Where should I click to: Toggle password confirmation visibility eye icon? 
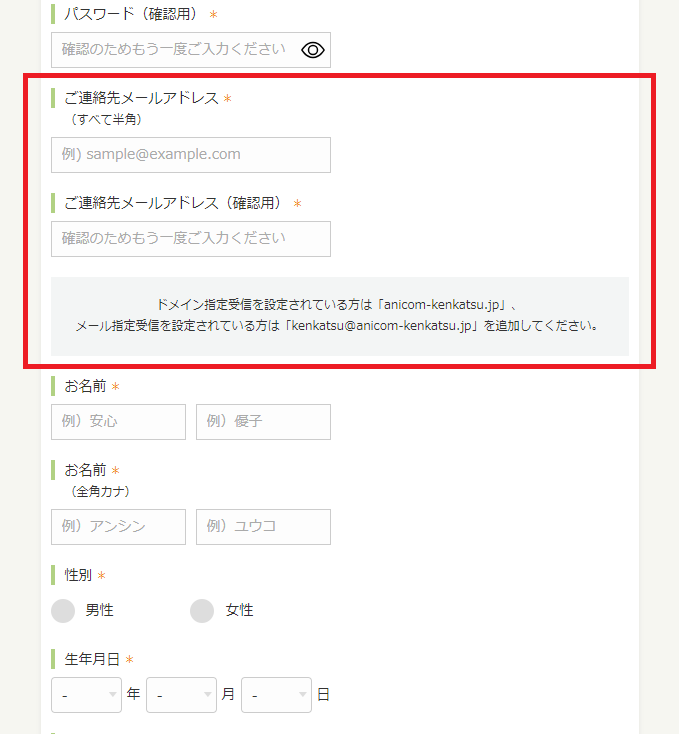(313, 50)
